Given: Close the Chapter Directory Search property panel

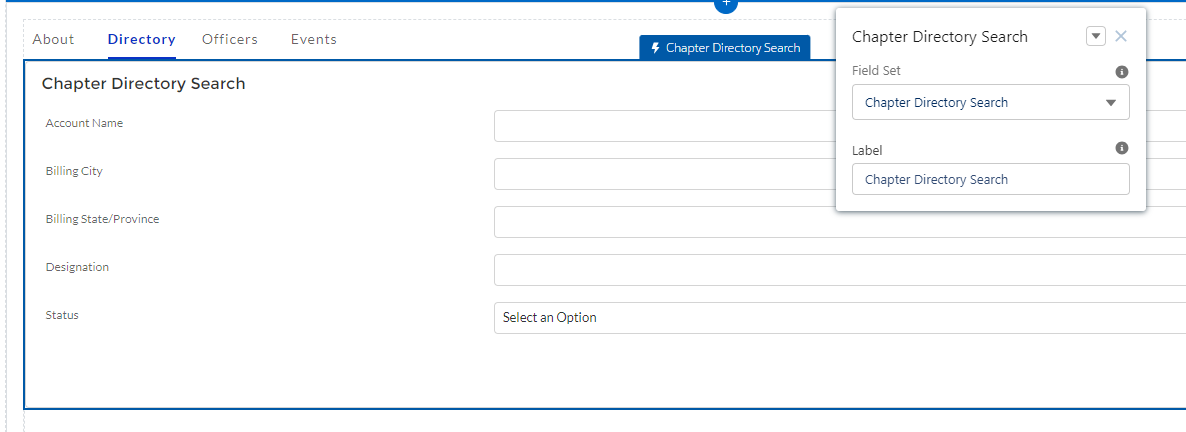Looking at the screenshot, I should [1121, 37].
